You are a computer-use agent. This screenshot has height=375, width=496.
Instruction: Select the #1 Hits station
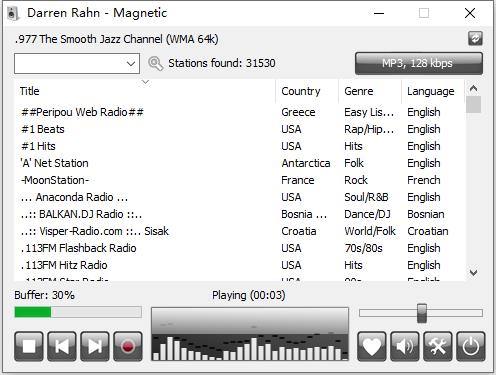(239, 146)
